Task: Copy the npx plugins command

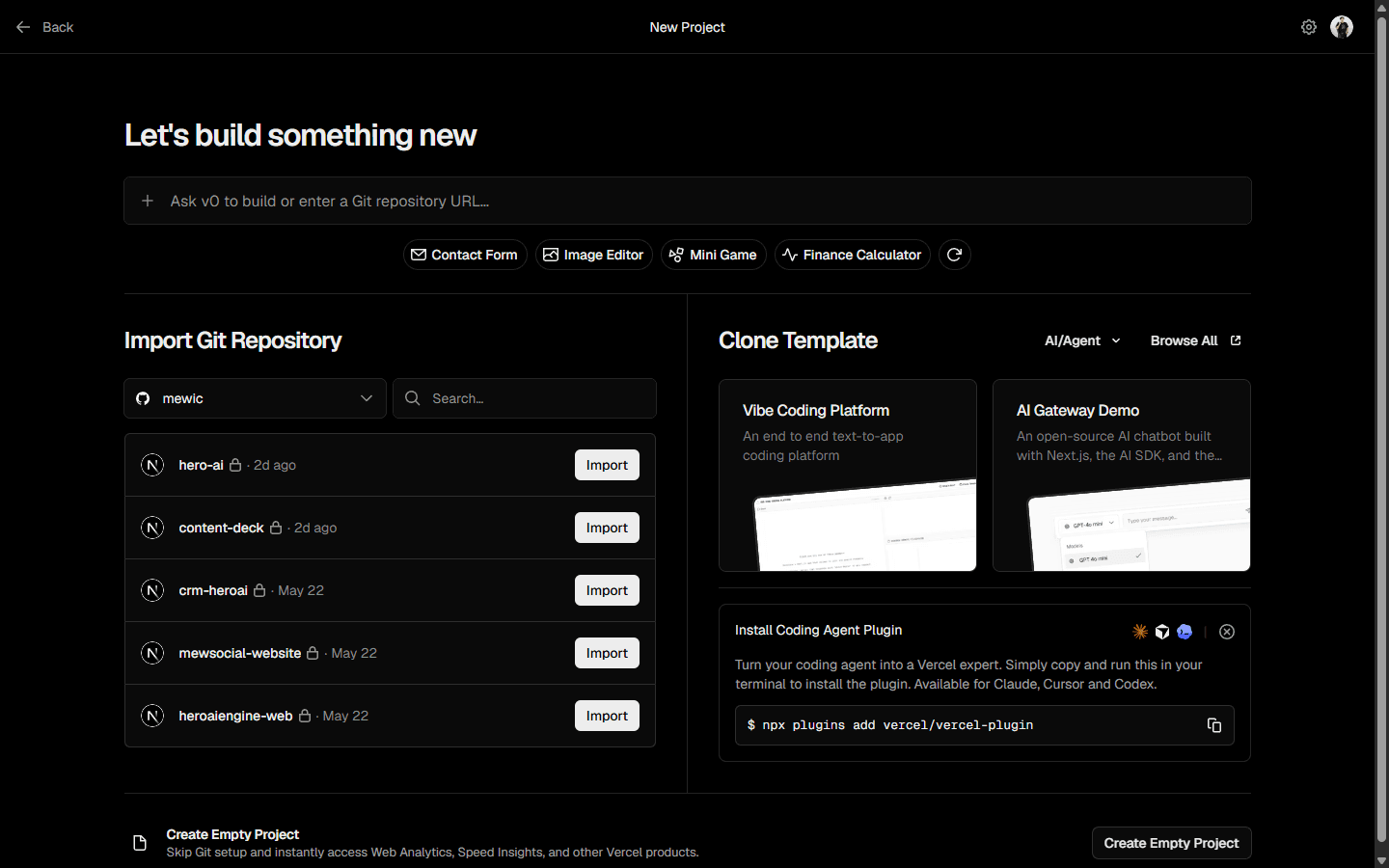Action: coord(1214,725)
